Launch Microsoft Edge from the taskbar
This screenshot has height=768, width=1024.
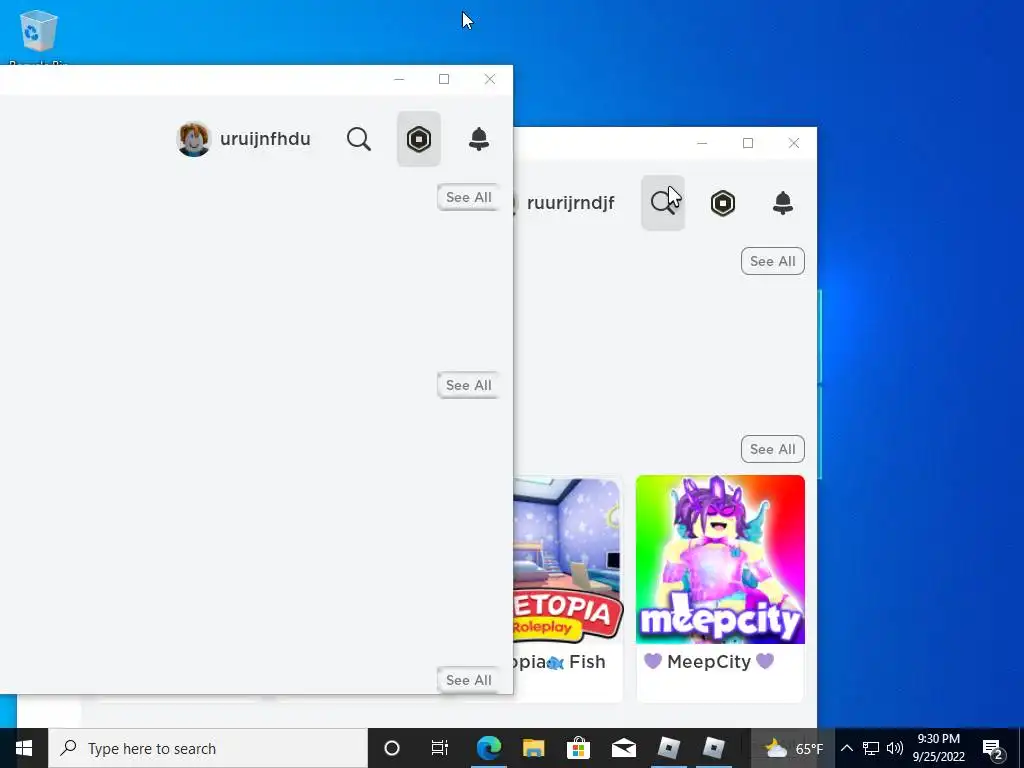click(488, 748)
